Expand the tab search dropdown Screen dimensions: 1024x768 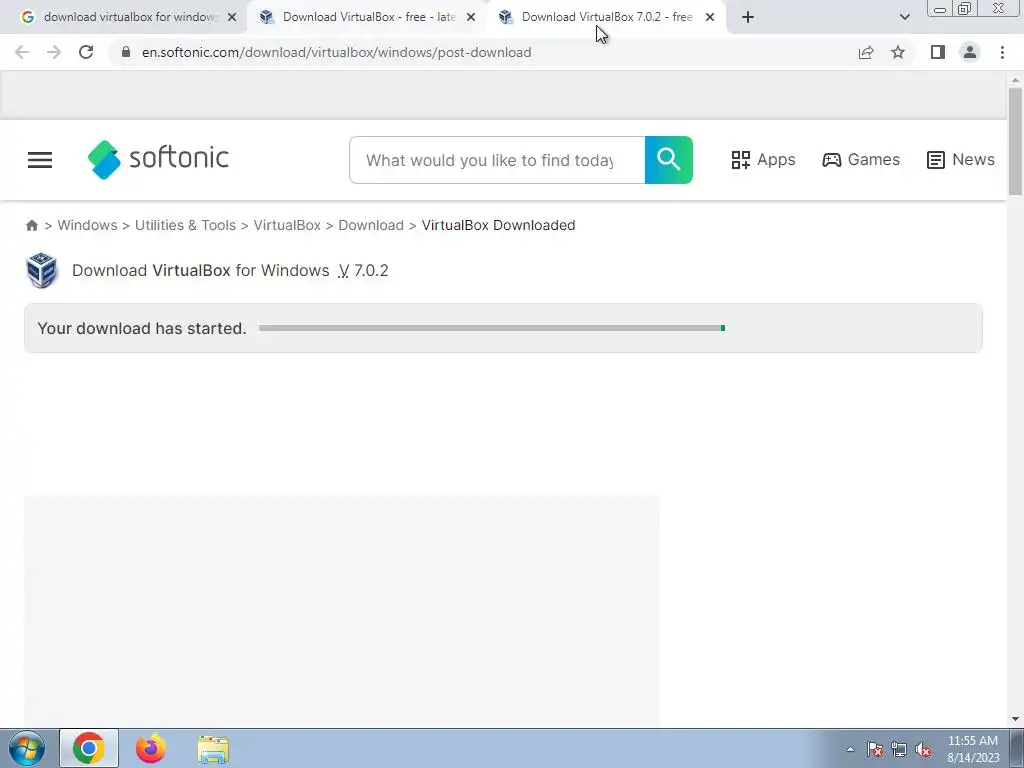pyautogui.click(x=904, y=18)
